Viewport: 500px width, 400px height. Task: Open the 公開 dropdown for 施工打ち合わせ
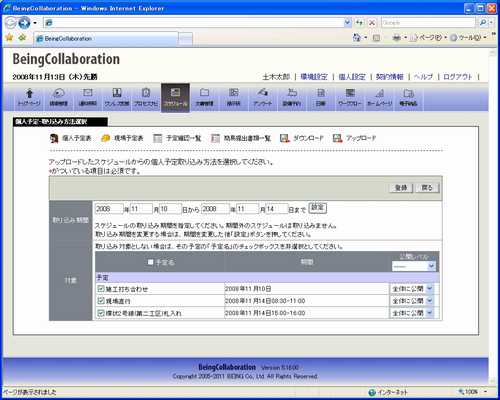coord(413,289)
